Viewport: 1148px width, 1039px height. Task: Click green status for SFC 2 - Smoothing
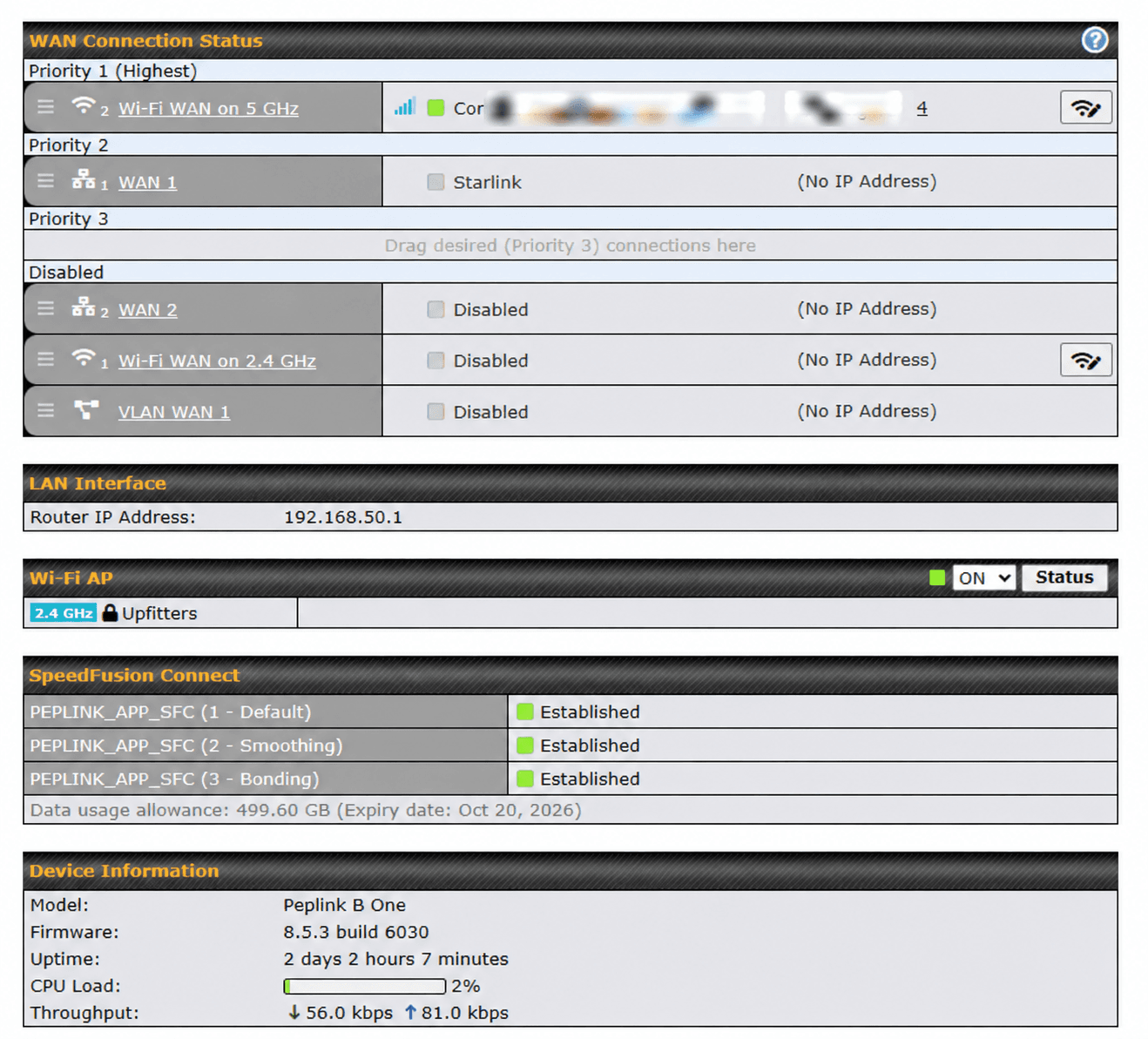(x=524, y=746)
